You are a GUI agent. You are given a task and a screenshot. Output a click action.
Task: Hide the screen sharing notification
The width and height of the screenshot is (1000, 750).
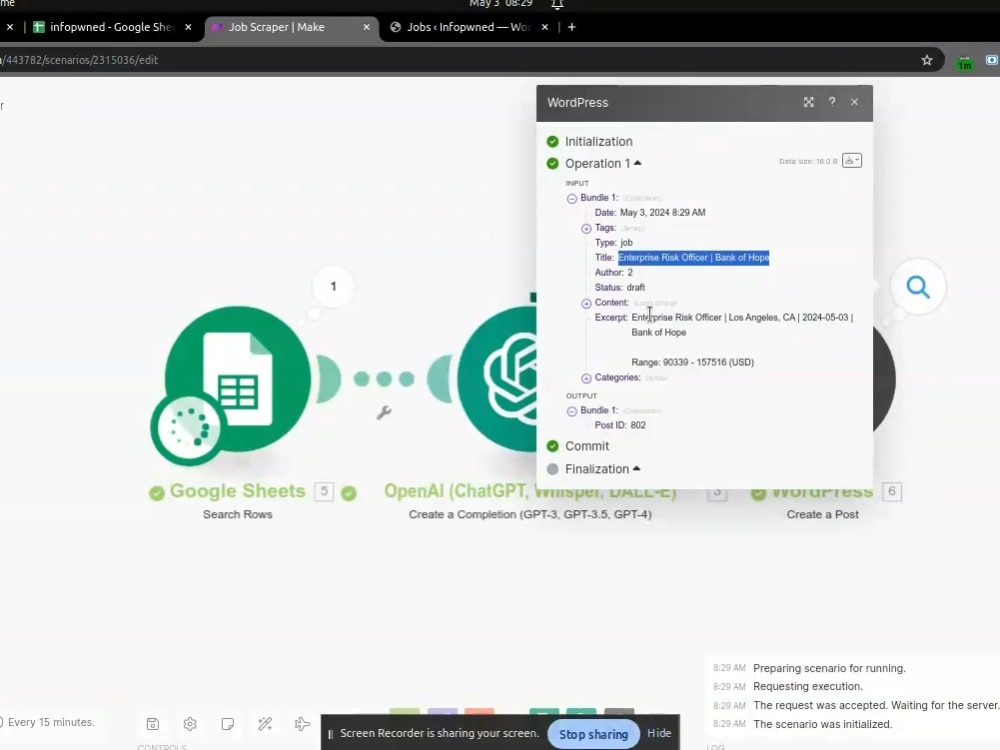[659, 733]
